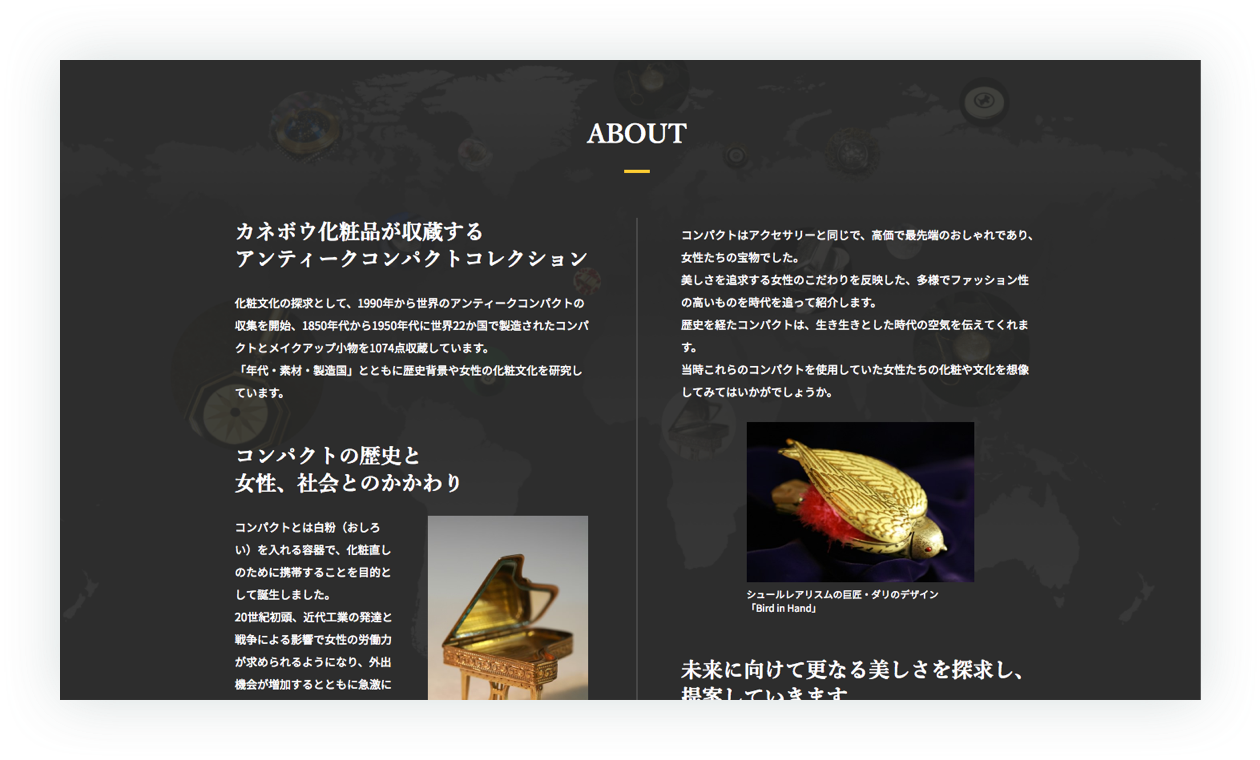Click the golden piano compact photo

tap(508, 608)
